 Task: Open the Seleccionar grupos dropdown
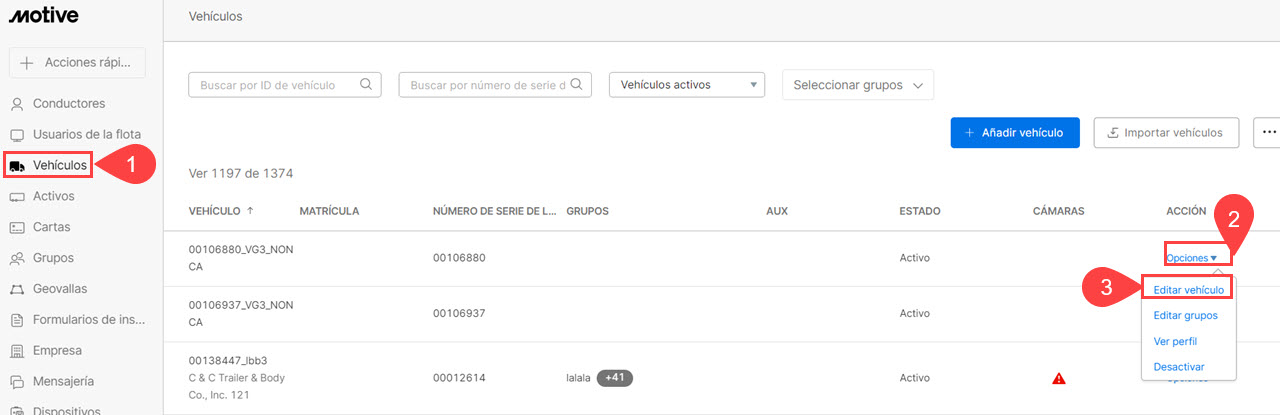click(857, 85)
